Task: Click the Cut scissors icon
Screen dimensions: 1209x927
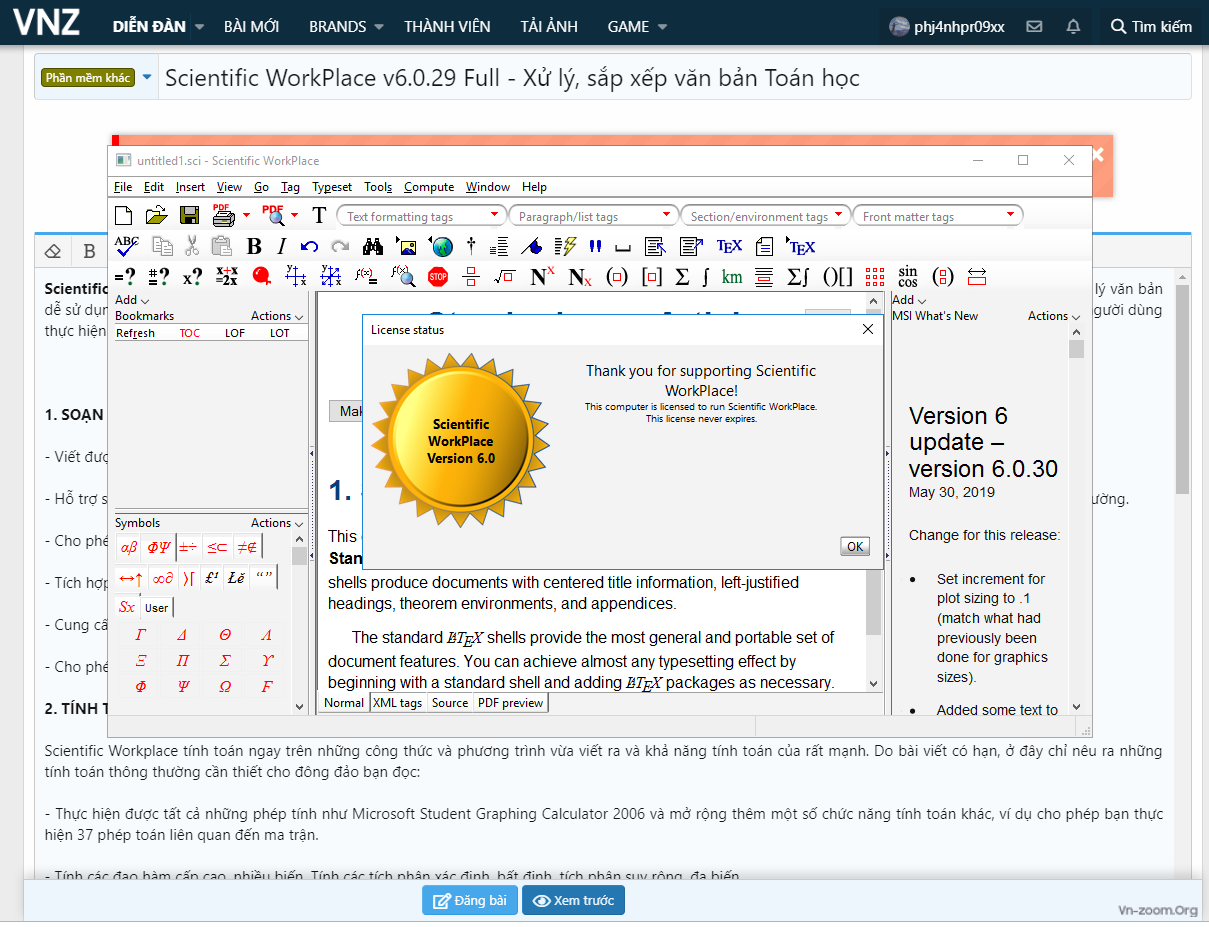Action: pos(191,246)
